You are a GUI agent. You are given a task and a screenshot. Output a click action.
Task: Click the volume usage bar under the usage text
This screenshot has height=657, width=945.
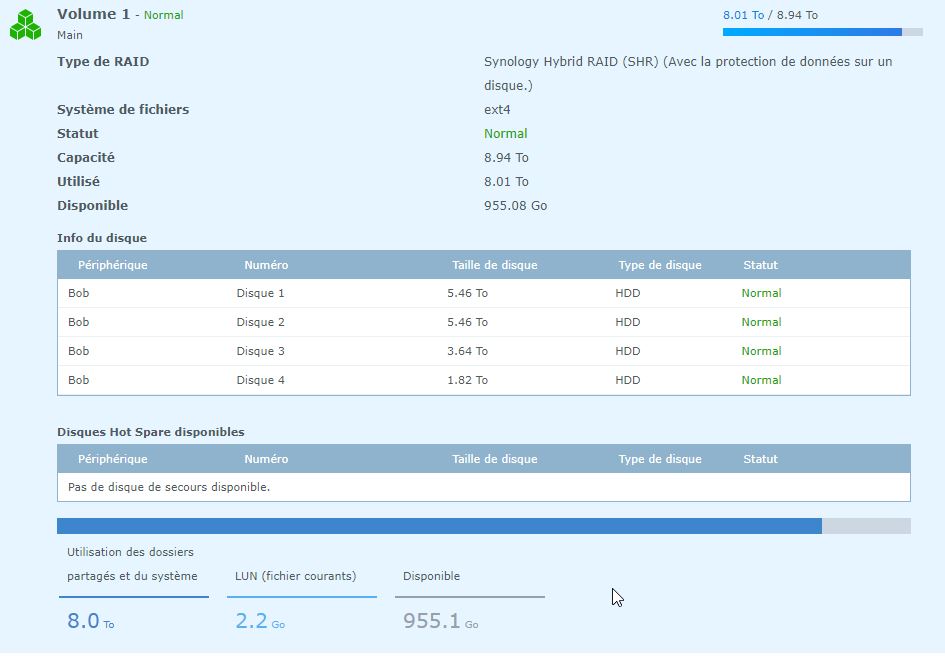(x=823, y=32)
